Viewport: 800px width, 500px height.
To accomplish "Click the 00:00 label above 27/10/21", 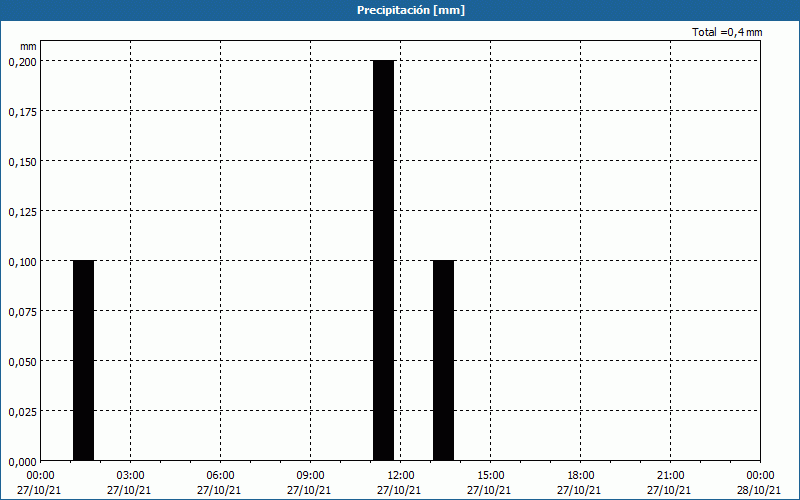I will [40, 476].
